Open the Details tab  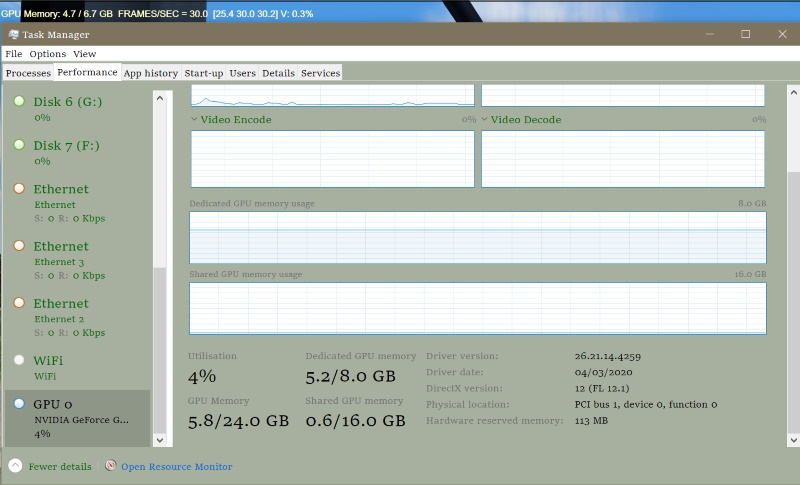pos(278,73)
